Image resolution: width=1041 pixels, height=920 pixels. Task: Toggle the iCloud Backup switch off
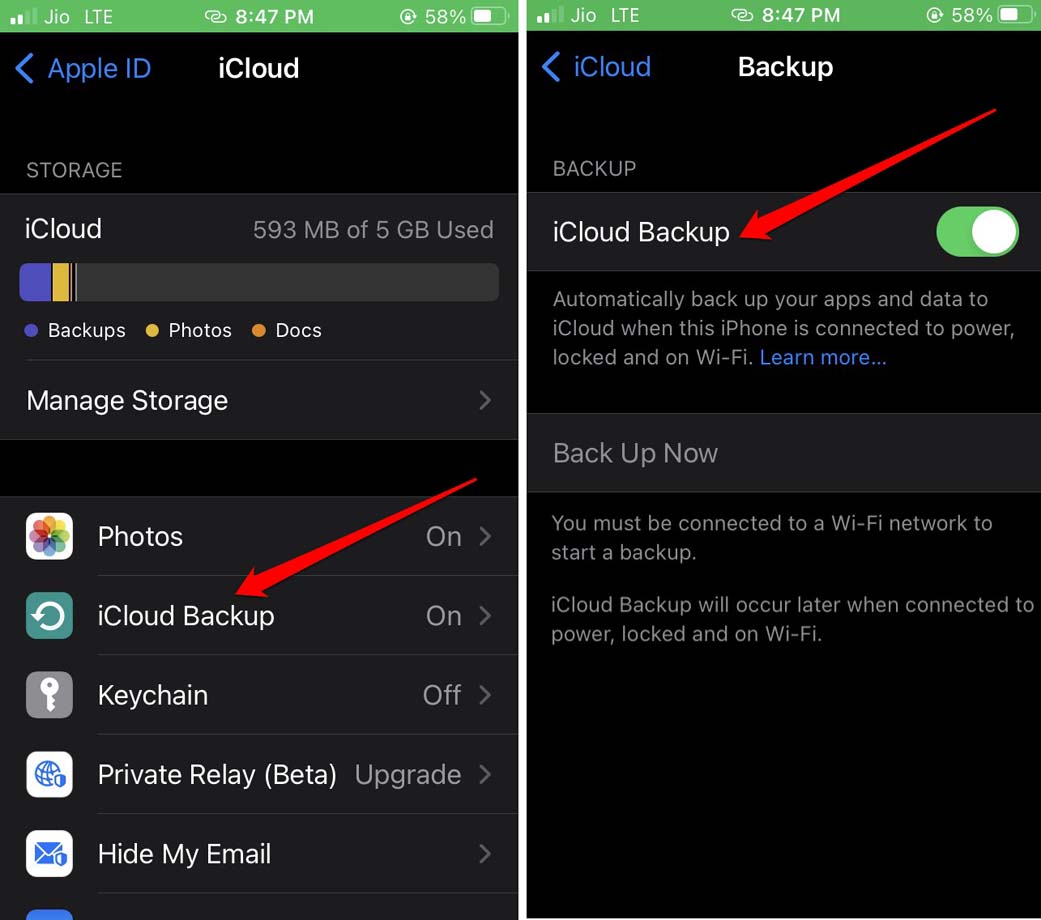coord(977,232)
